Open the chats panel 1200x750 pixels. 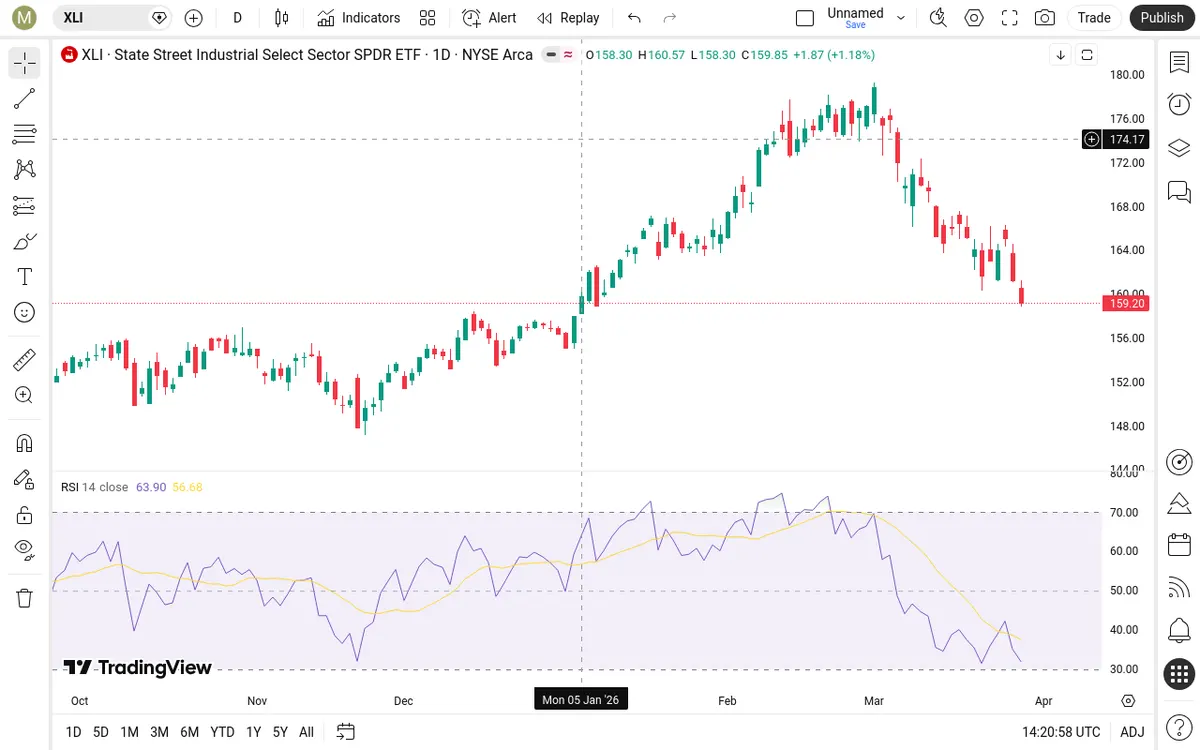1179,191
